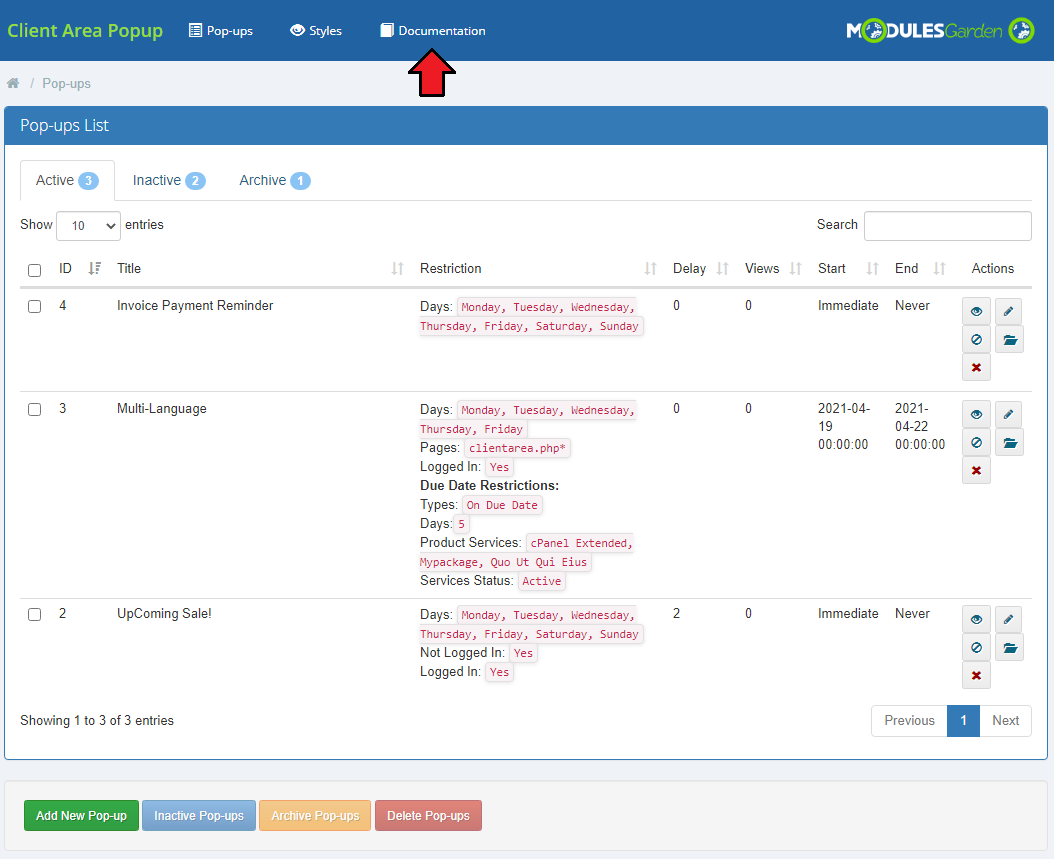Preview the UpComing Sale! pop-up (eye icon)
The image size is (1055, 859).
click(976, 620)
